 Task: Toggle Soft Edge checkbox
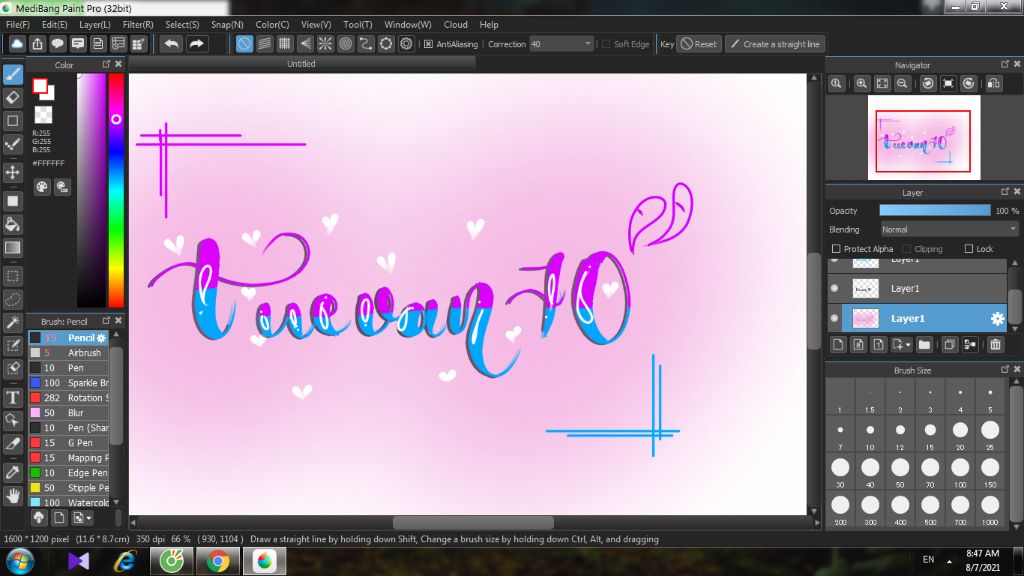click(606, 44)
